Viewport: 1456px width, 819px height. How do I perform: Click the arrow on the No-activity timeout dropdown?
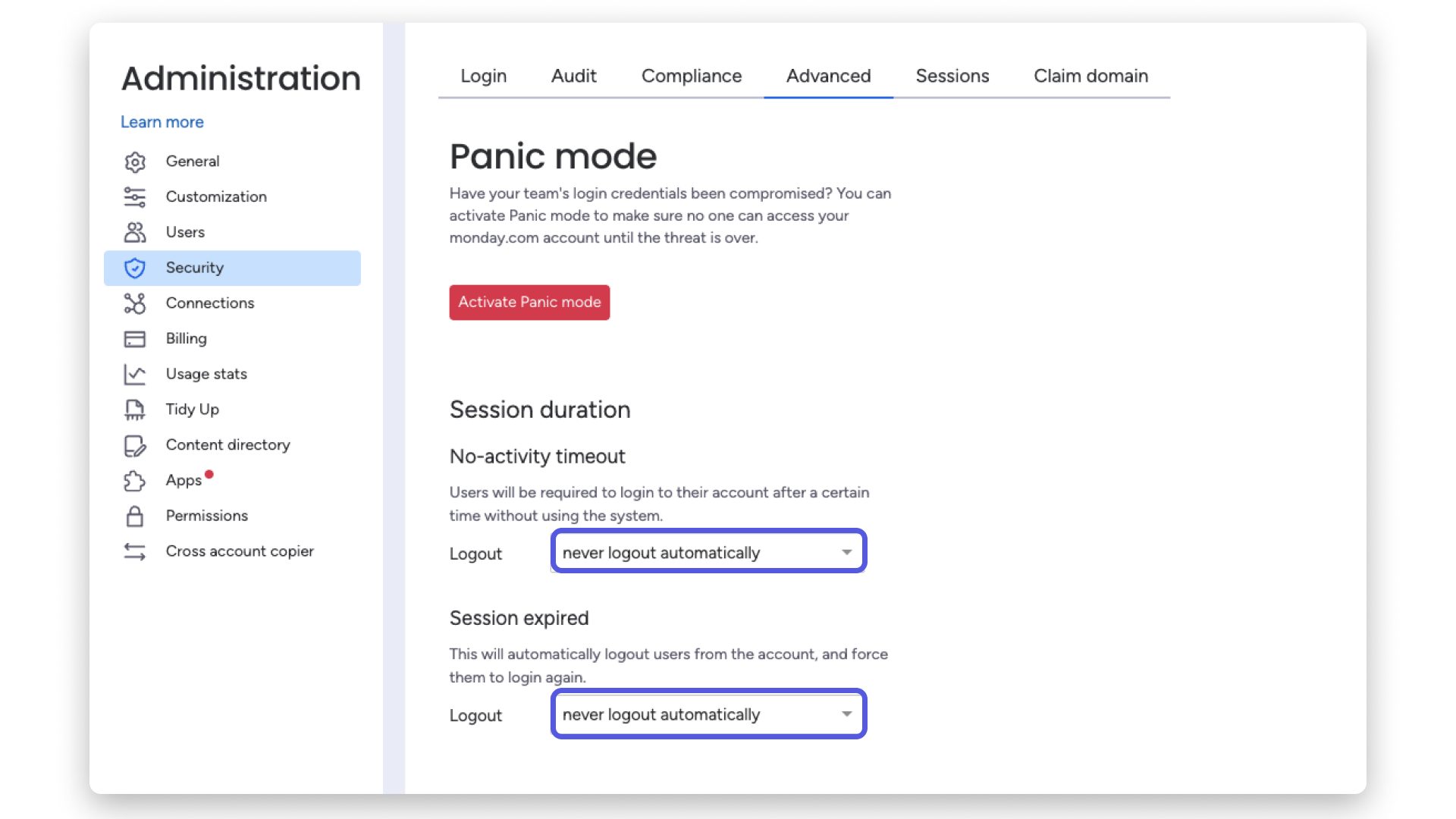(x=846, y=553)
